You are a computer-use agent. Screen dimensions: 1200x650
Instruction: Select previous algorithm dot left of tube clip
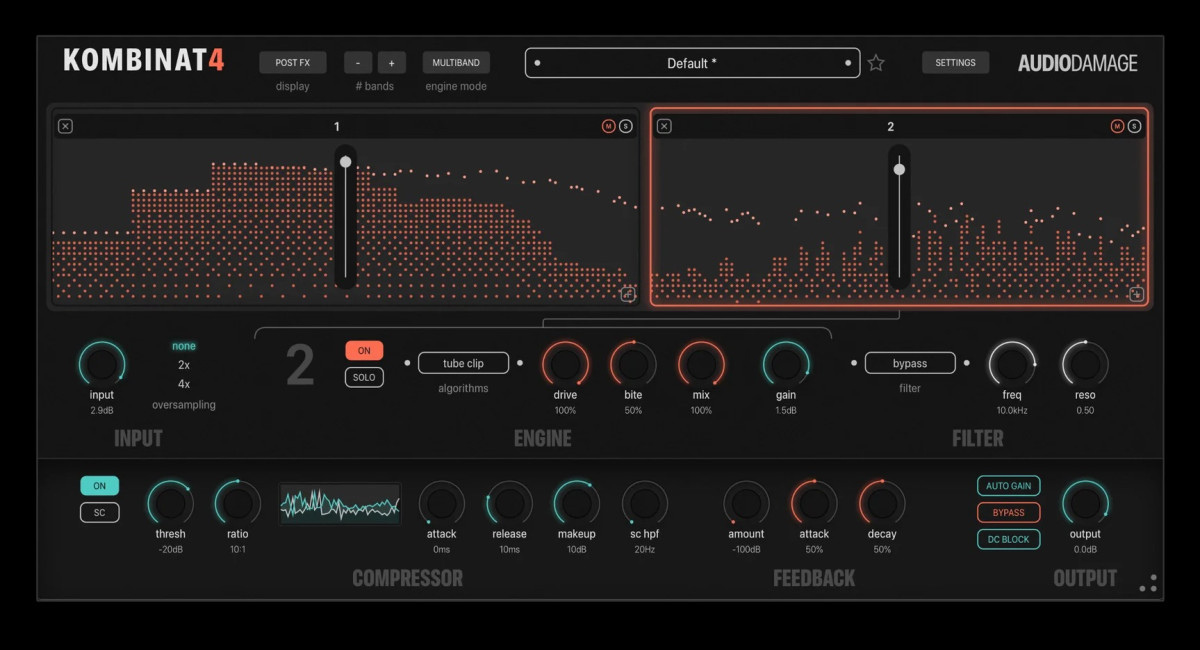[407, 364]
